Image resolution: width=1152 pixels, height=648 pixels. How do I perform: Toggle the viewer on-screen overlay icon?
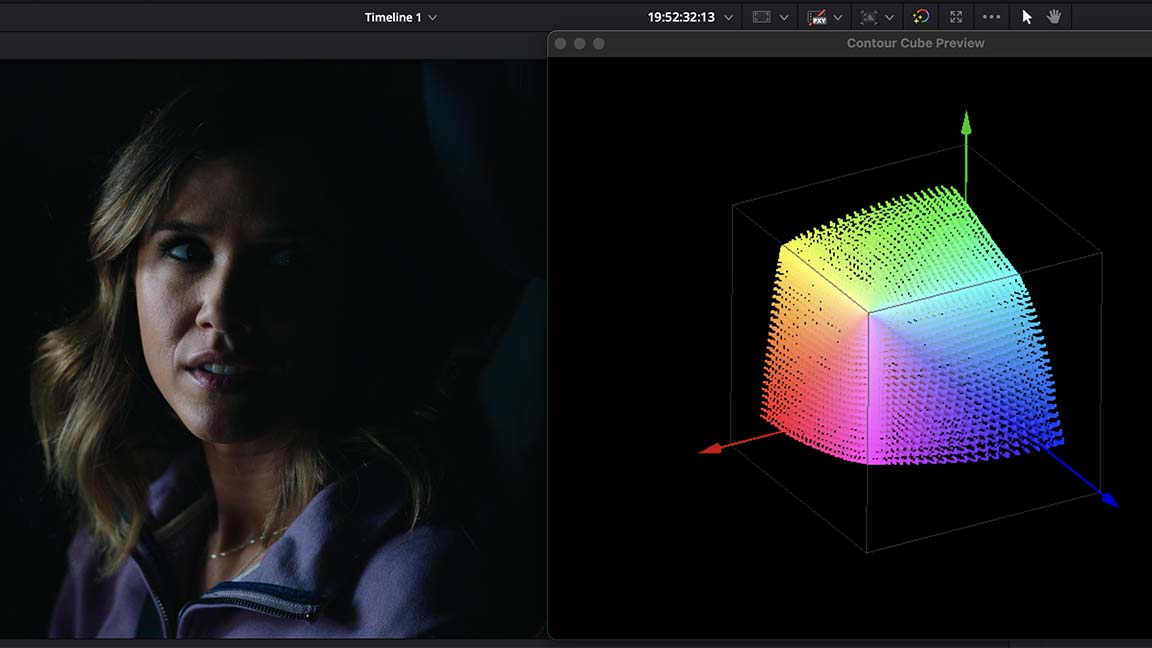(x=868, y=17)
